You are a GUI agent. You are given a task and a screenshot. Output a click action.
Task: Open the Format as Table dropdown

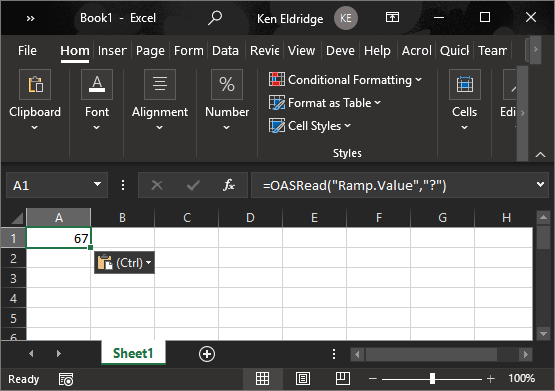(x=325, y=103)
